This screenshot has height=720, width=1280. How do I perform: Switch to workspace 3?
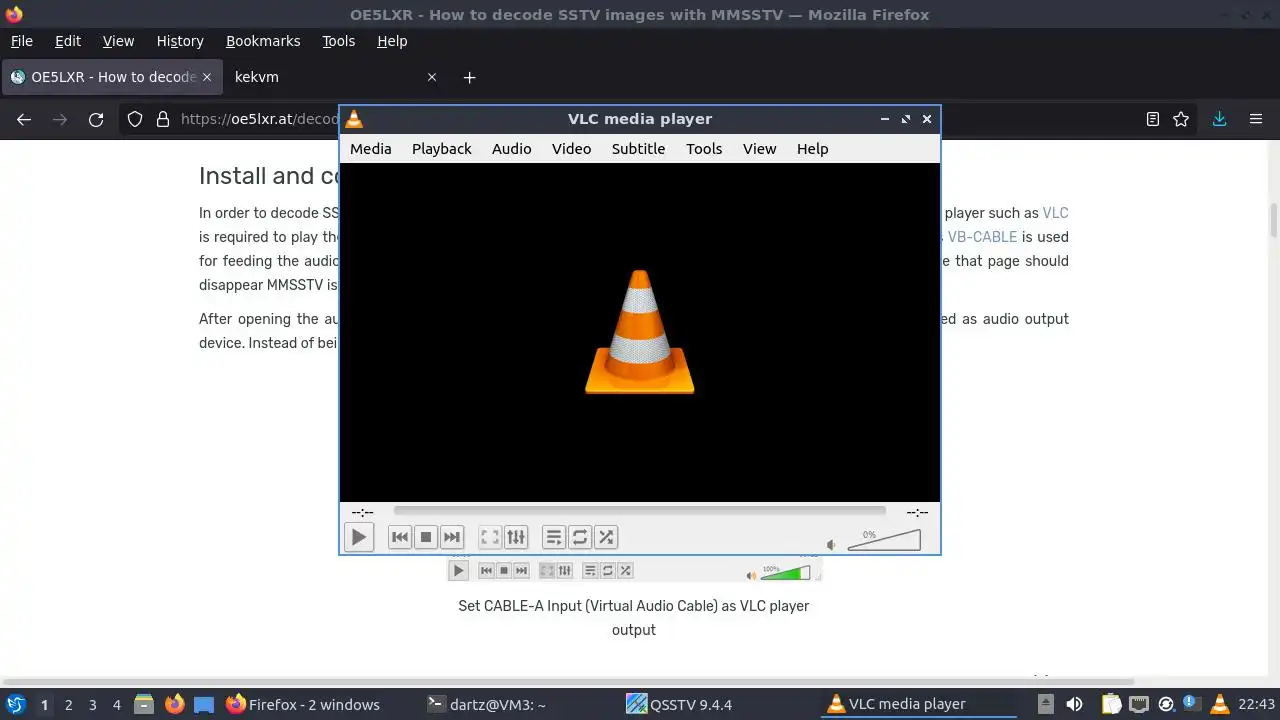(x=92, y=705)
